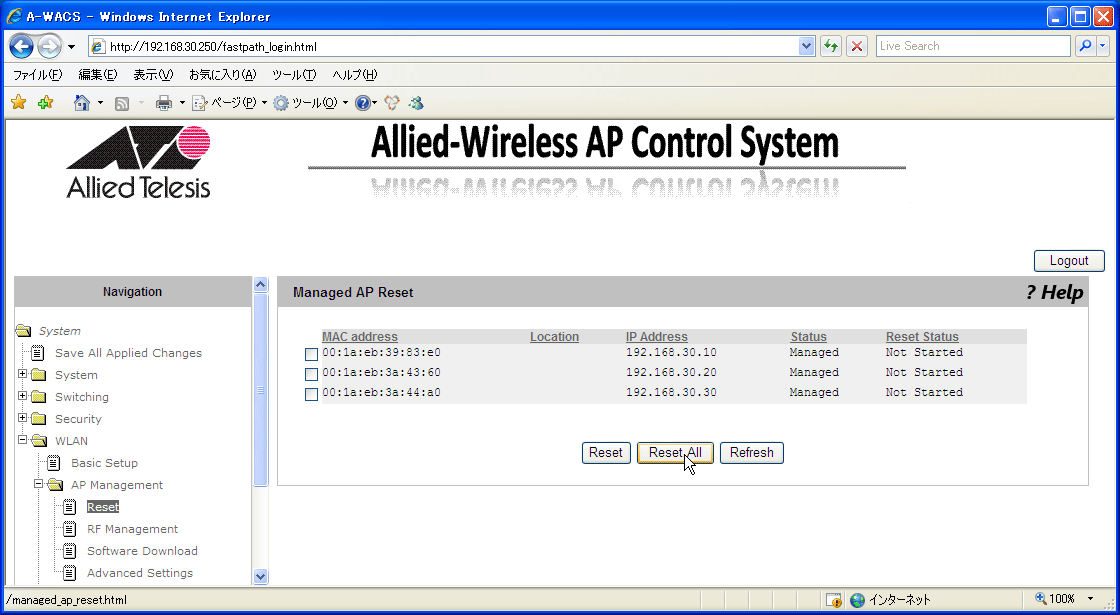Open the 編集(E) menu

97,74
